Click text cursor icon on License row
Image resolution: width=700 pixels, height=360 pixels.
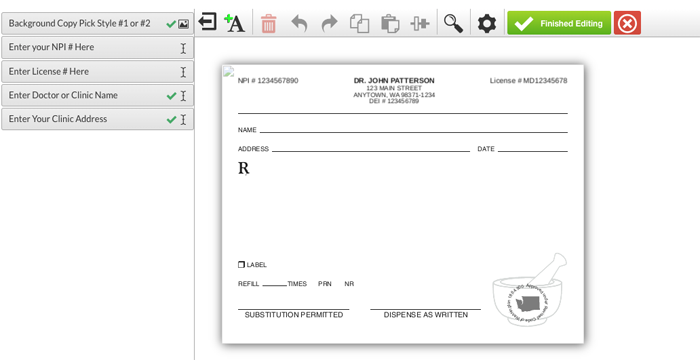(183, 72)
